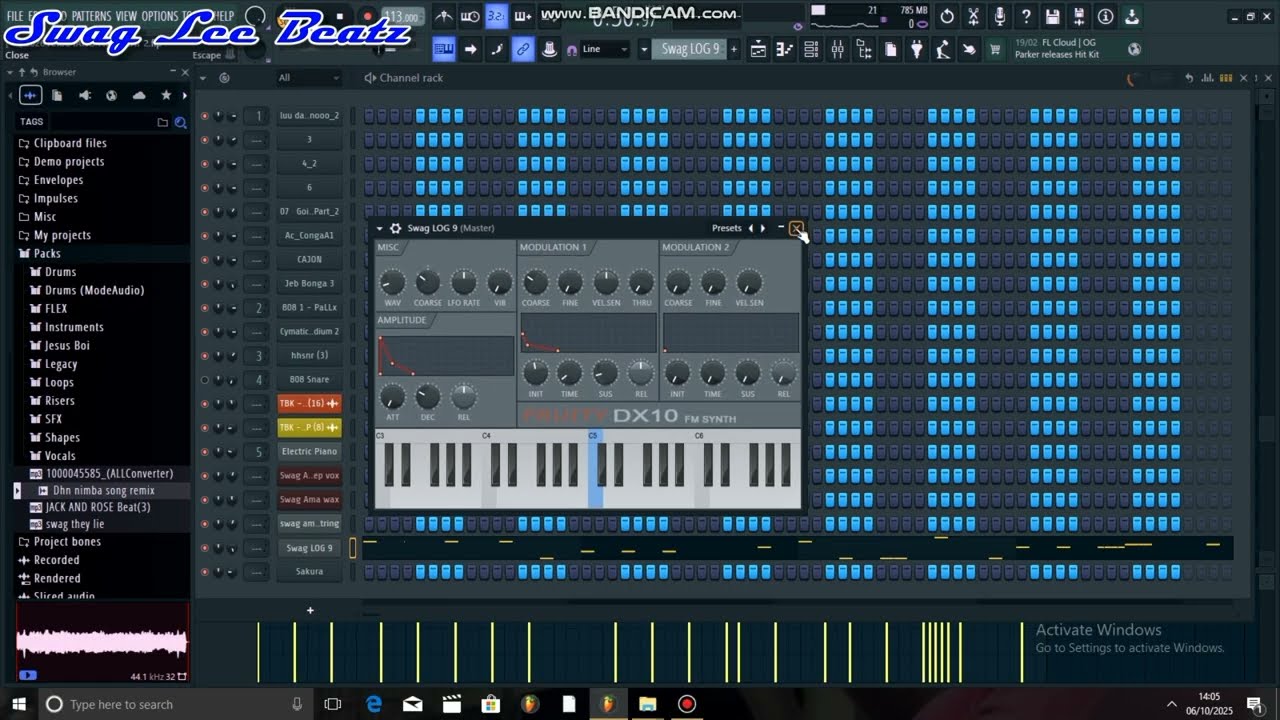The height and width of the screenshot is (720, 1280).
Task: Select the cloud browser tab icon
Action: point(139,95)
